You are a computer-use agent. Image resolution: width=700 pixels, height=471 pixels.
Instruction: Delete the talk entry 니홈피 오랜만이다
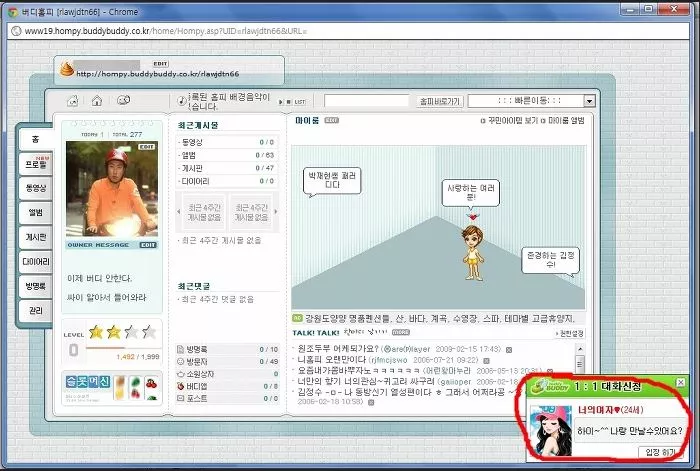click(487, 360)
